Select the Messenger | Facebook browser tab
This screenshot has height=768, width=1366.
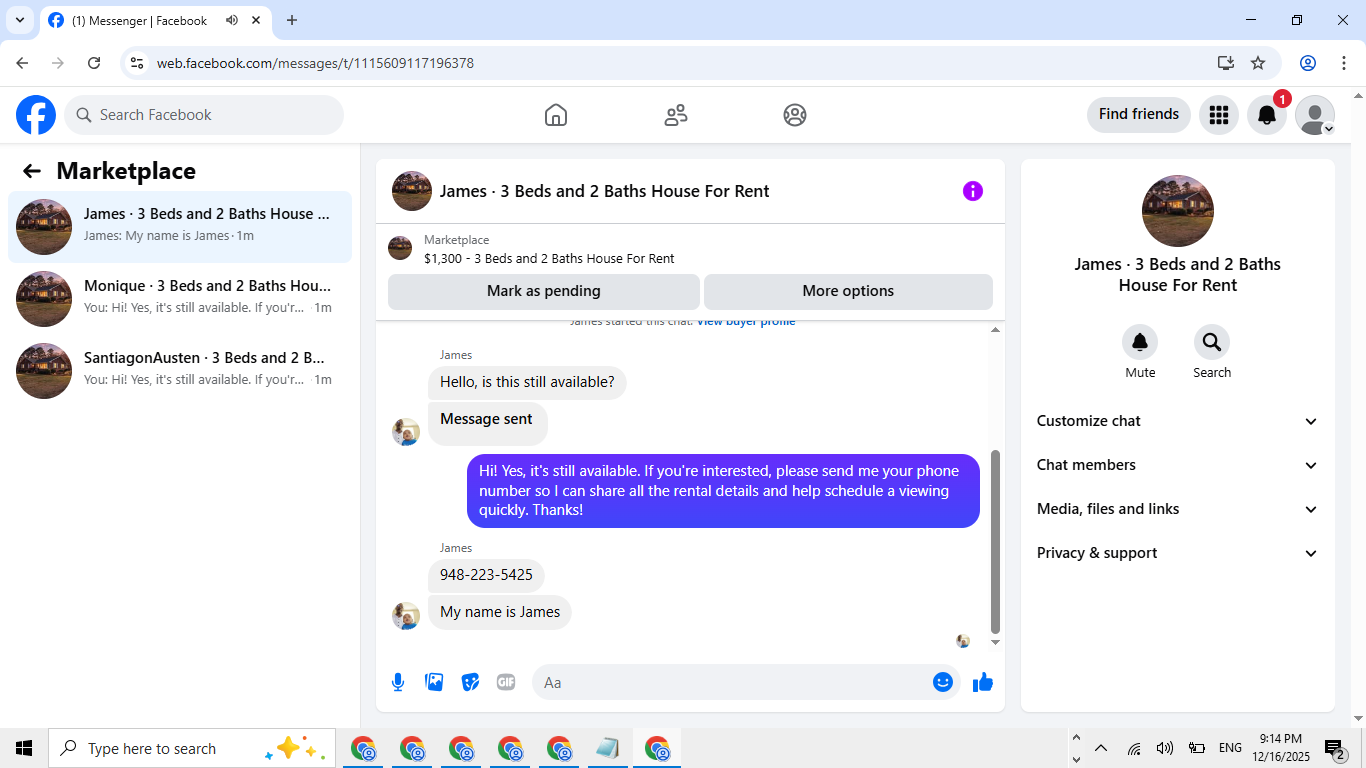pos(155,20)
